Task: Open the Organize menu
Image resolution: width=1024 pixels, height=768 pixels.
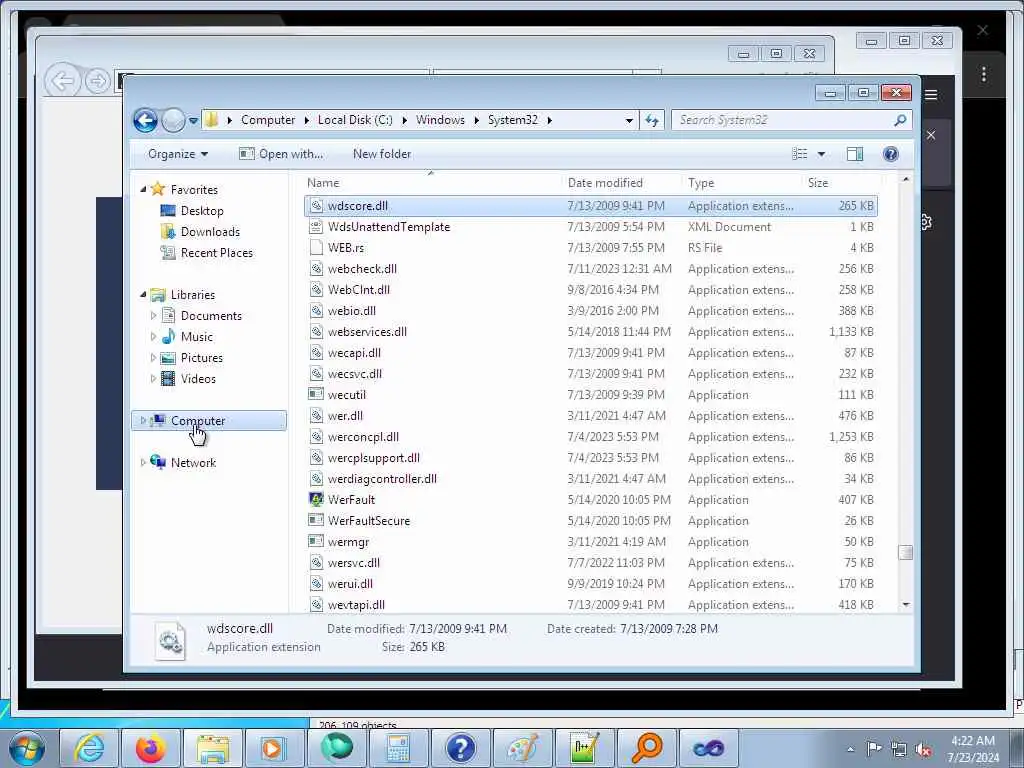Action: [x=178, y=154]
